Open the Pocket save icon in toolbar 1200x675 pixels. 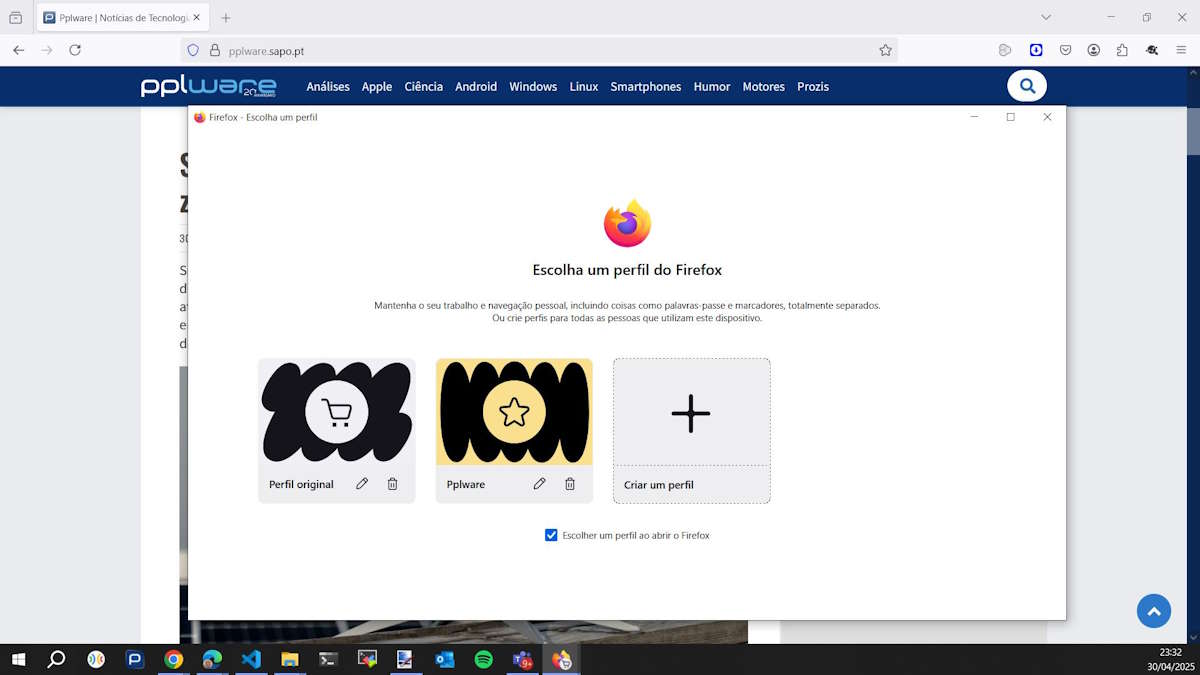click(1066, 50)
